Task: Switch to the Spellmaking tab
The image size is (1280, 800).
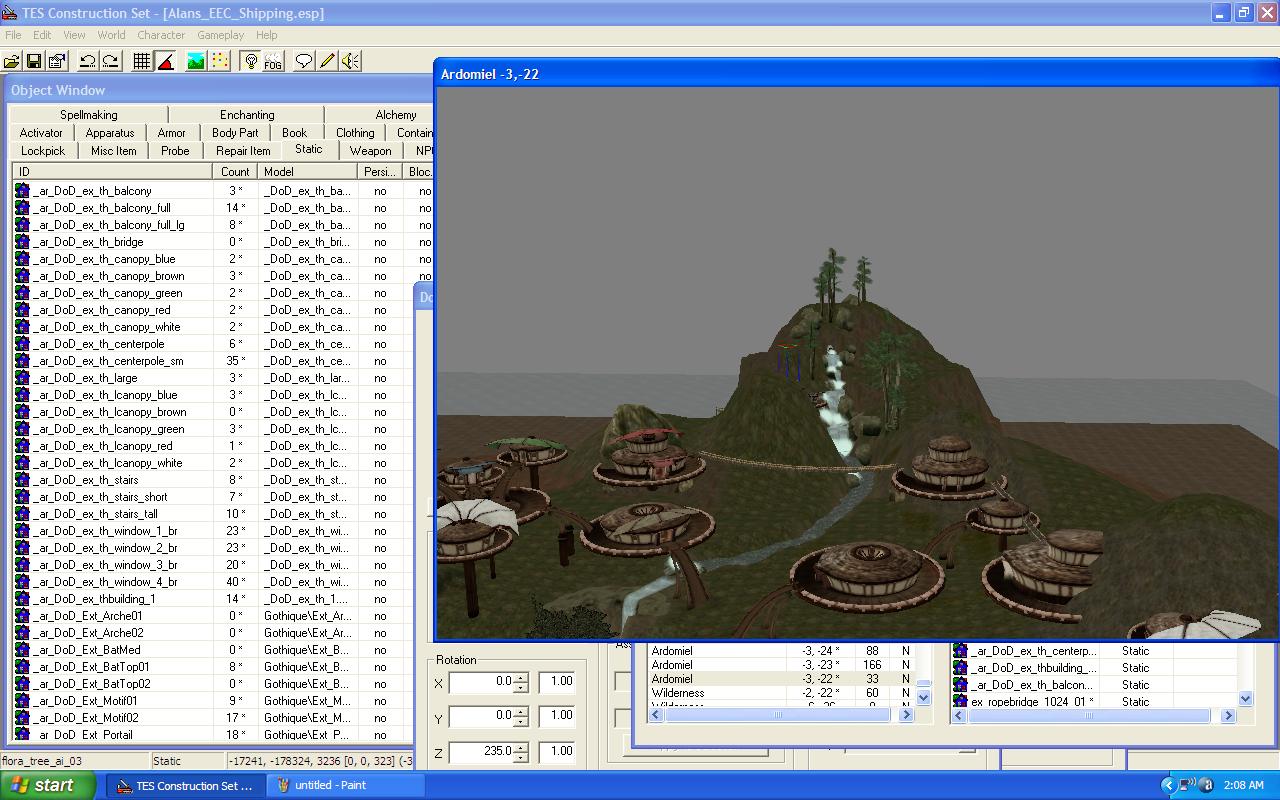Action: tap(88, 115)
